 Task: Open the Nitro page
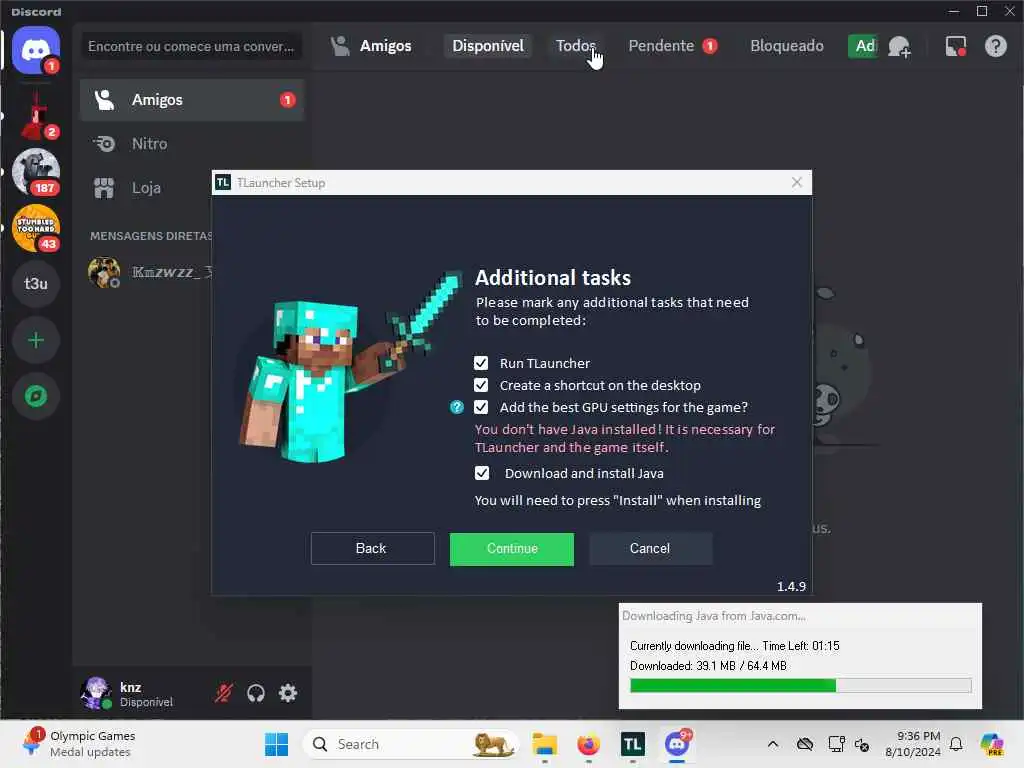pyautogui.click(x=192, y=144)
